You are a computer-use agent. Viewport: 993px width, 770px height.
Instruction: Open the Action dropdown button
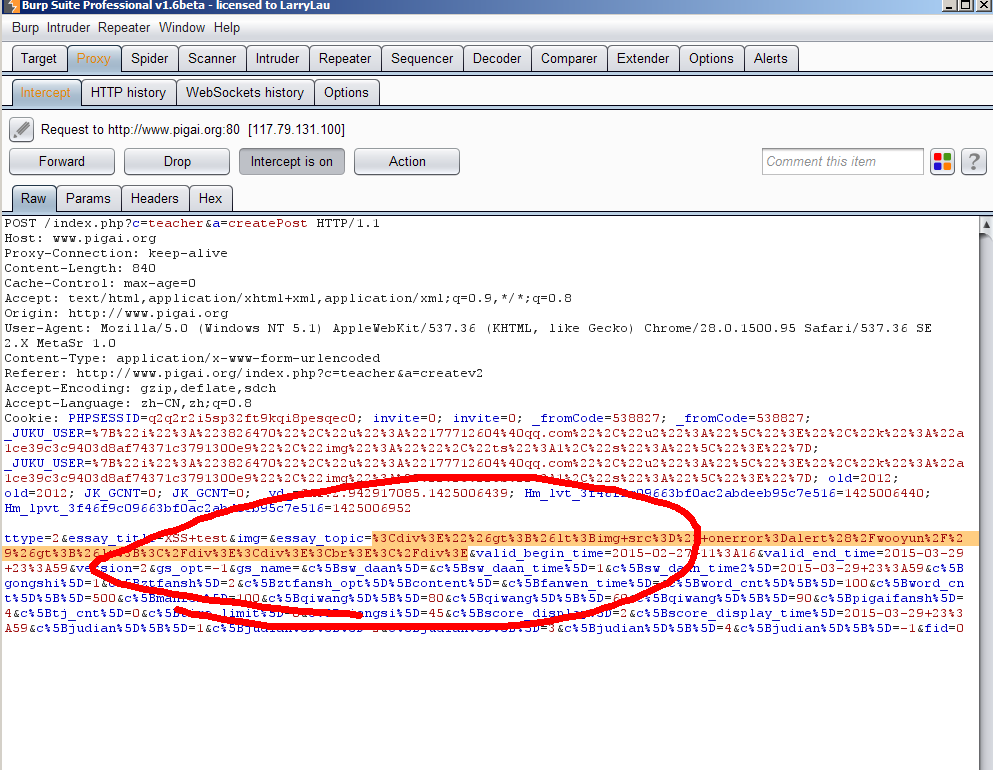pos(407,161)
